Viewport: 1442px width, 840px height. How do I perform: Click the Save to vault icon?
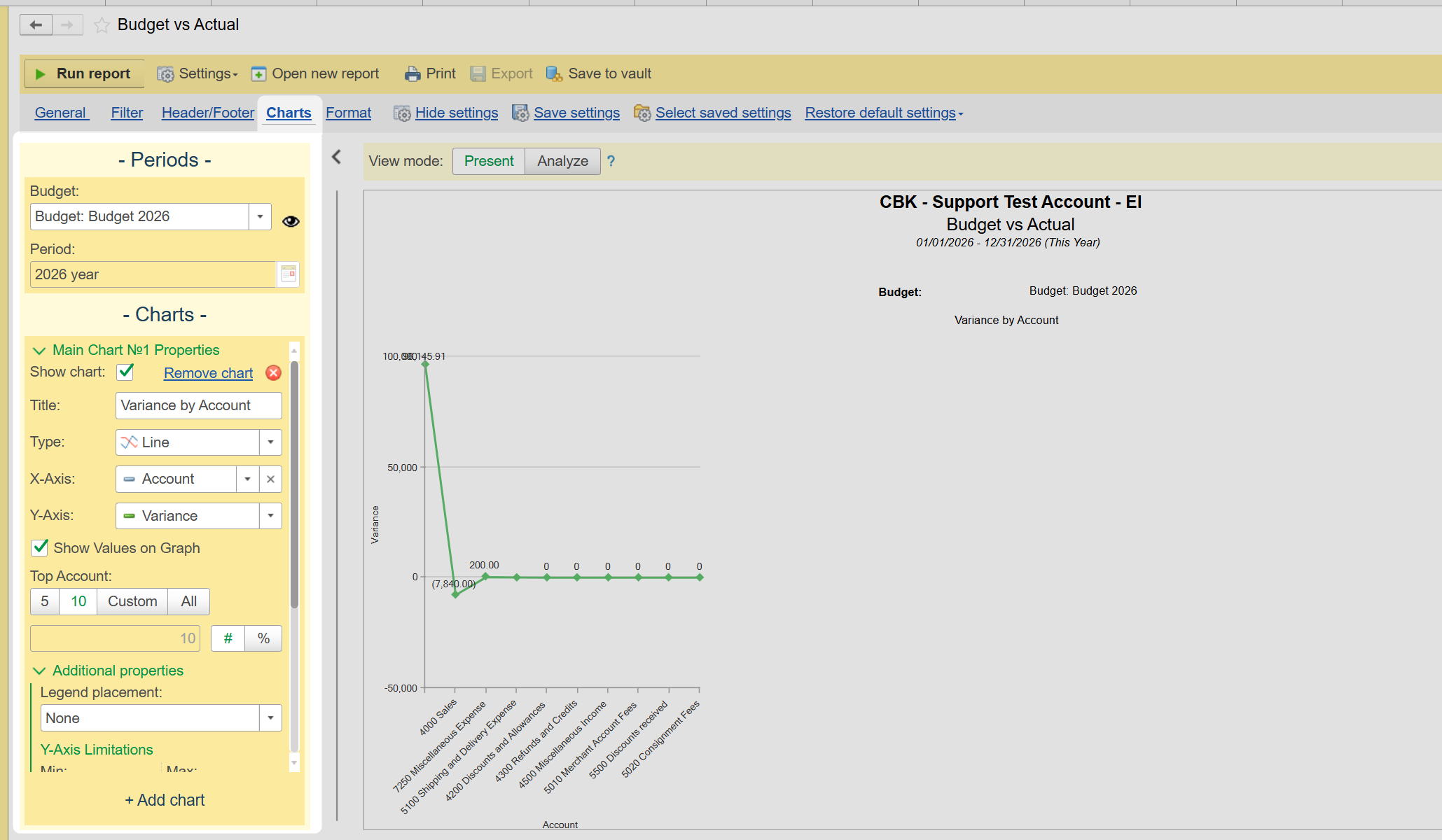pos(554,74)
